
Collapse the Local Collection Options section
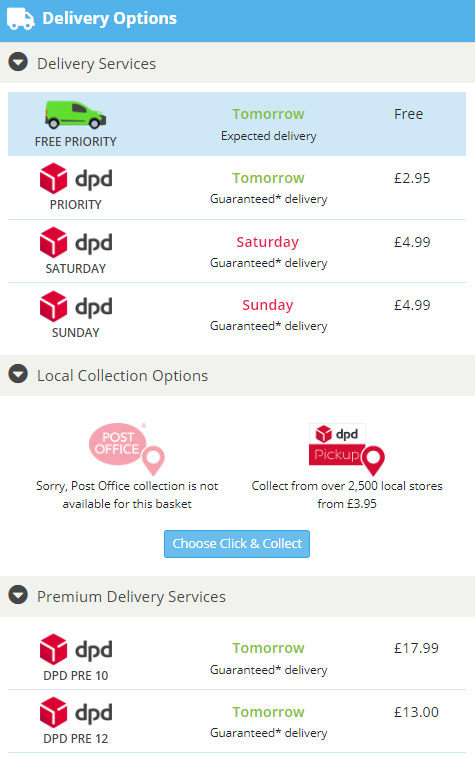pos(18,374)
